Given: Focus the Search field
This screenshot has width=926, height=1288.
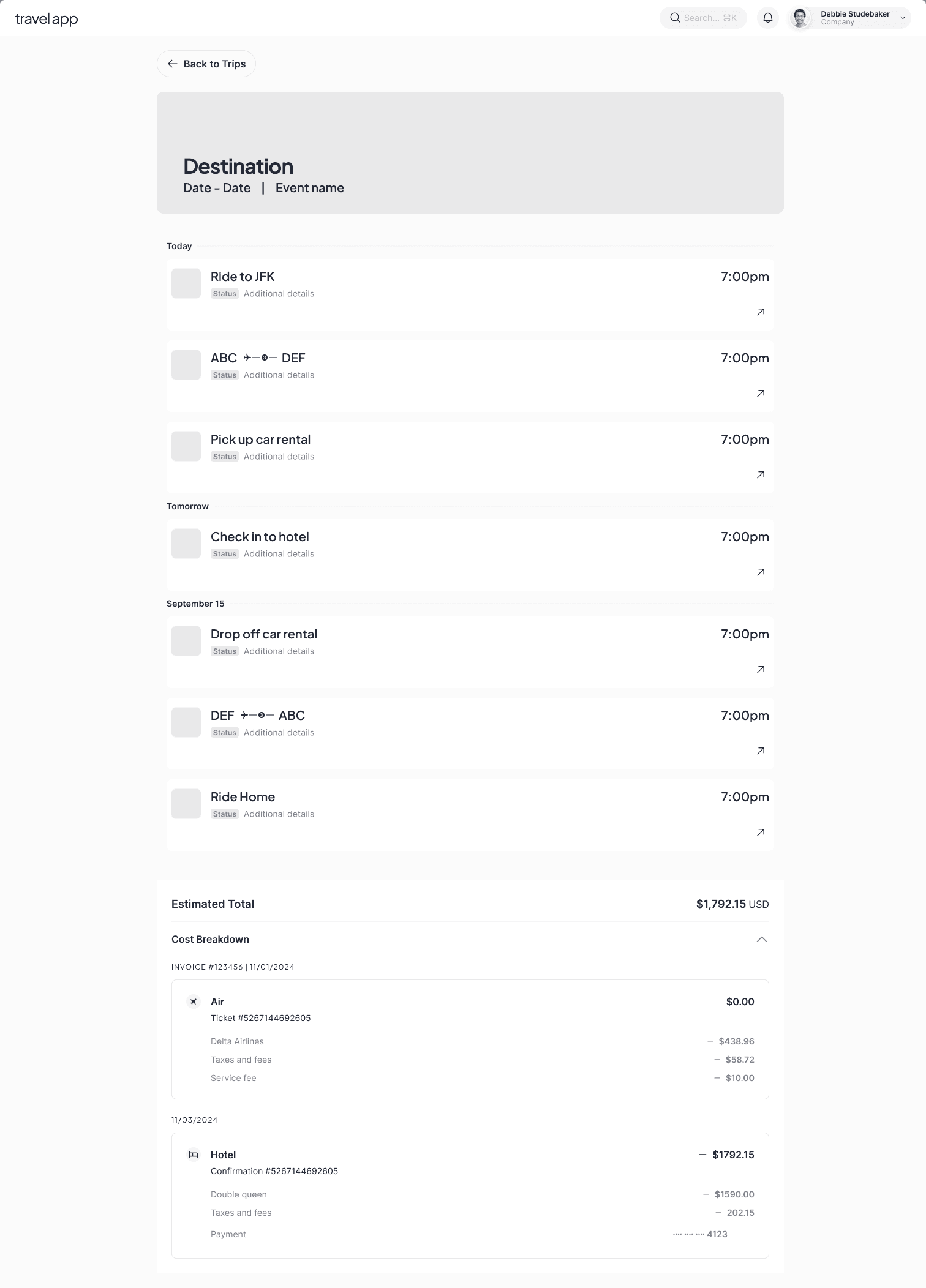Looking at the screenshot, I should [x=703, y=18].
